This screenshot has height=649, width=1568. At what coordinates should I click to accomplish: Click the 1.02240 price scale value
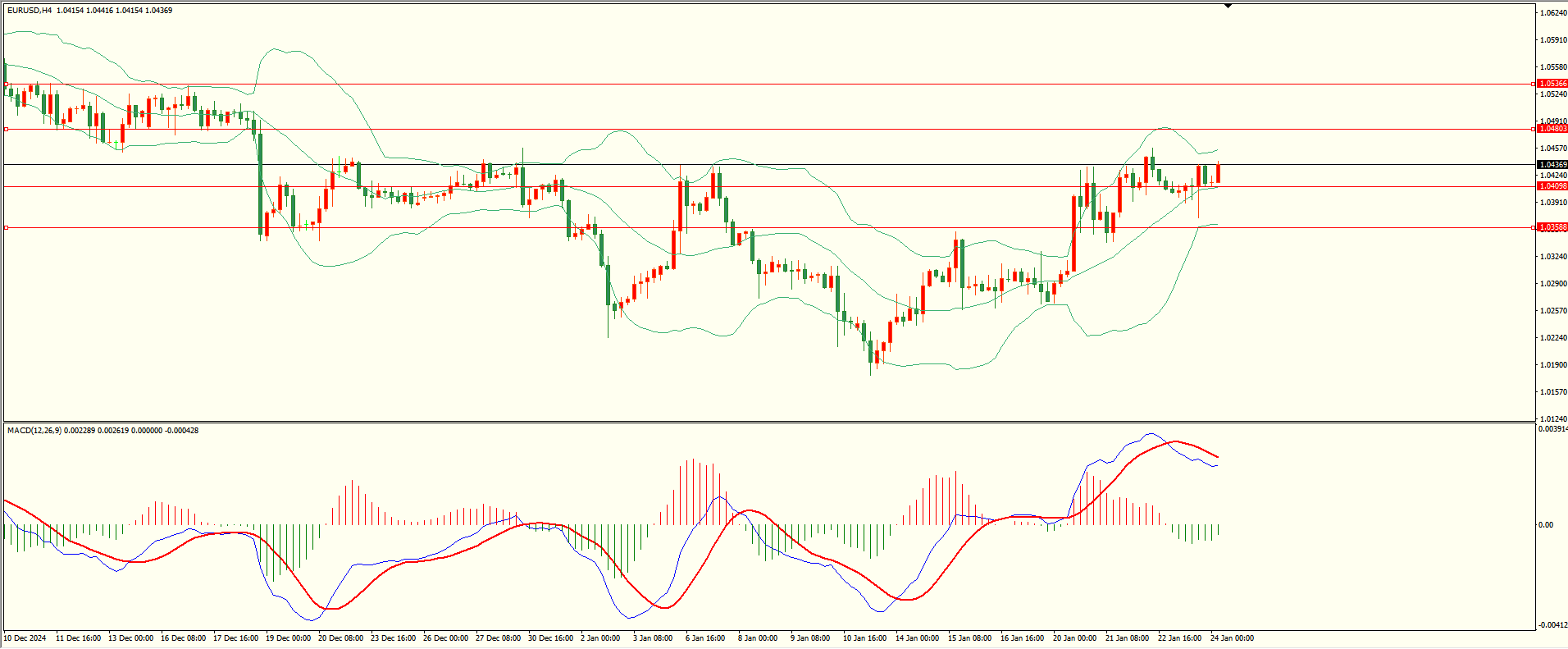coord(1553,338)
